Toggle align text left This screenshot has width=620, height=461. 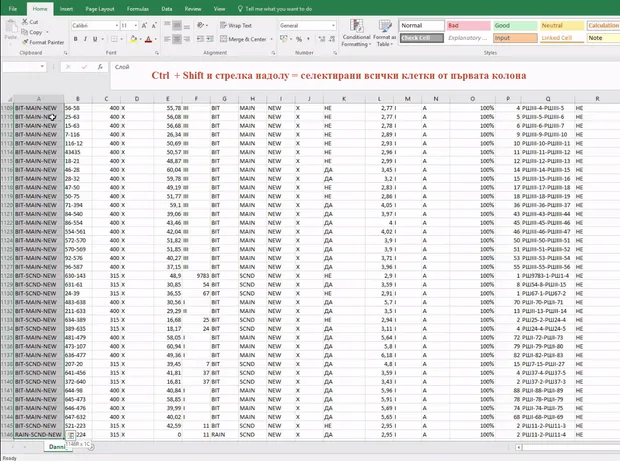point(167,39)
